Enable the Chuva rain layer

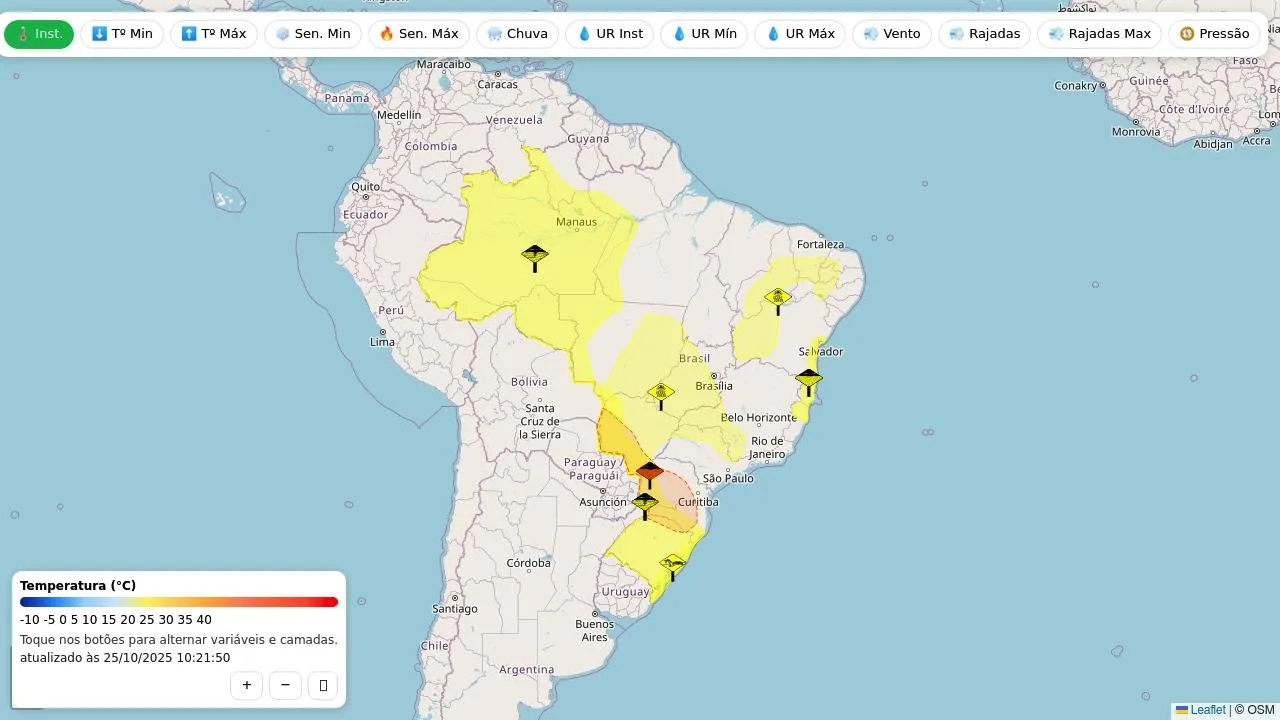pyautogui.click(x=517, y=34)
